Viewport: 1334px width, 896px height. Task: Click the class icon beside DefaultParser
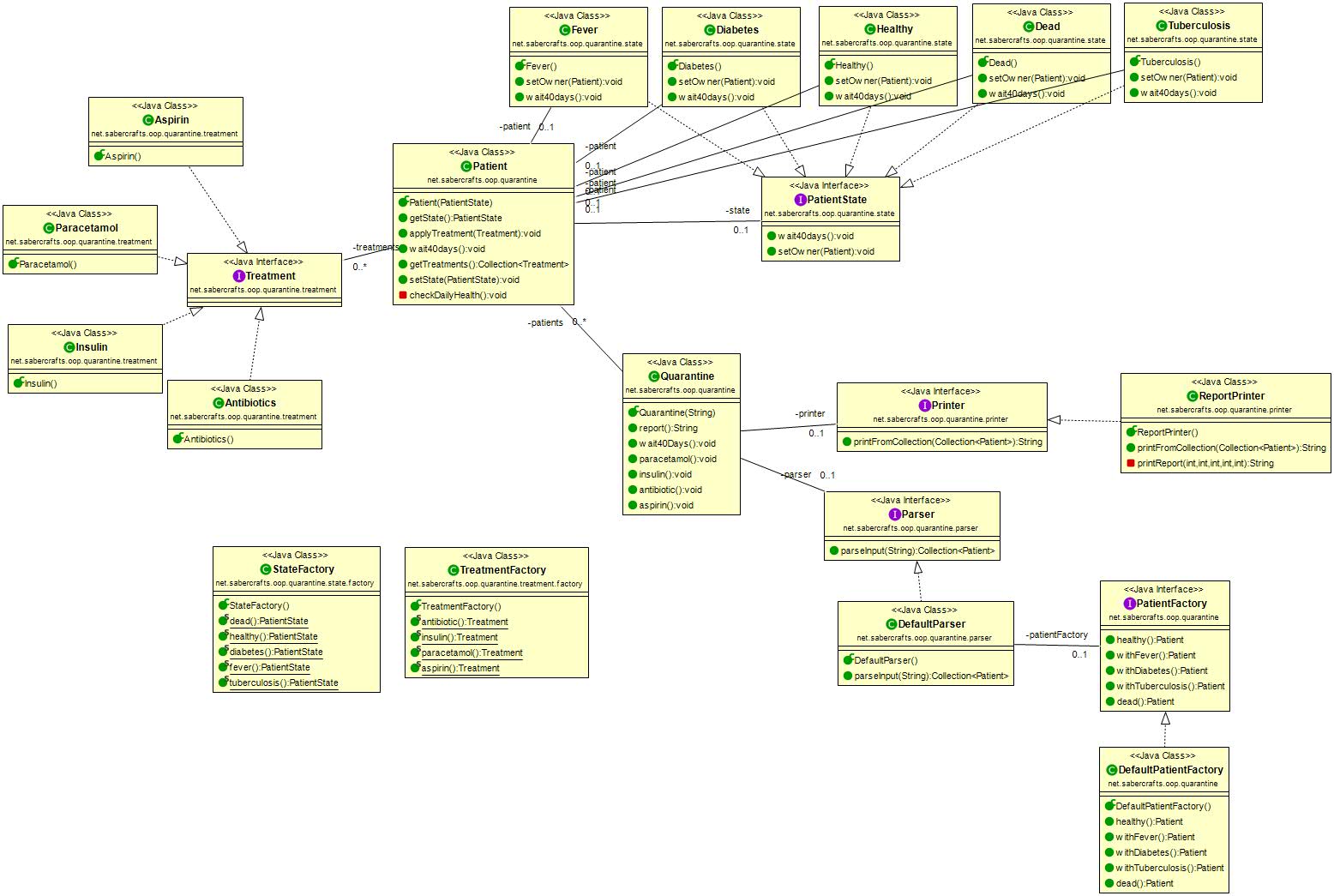[891, 625]
